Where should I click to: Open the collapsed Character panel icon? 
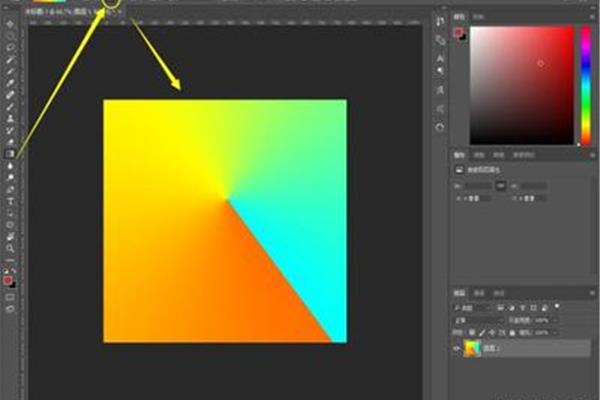[x=440, y=59]
